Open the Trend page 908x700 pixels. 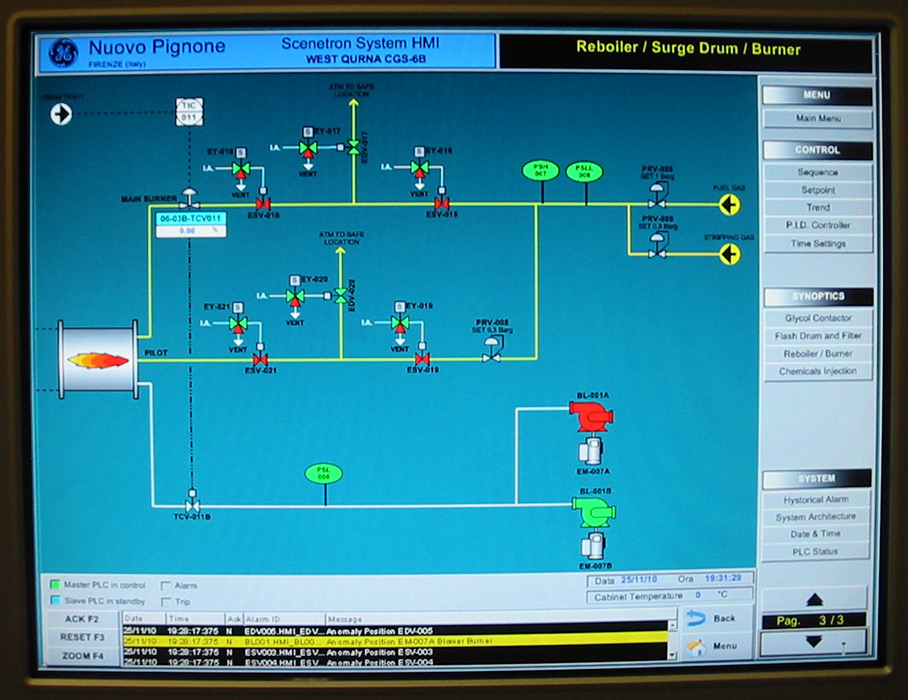[818, 207]
